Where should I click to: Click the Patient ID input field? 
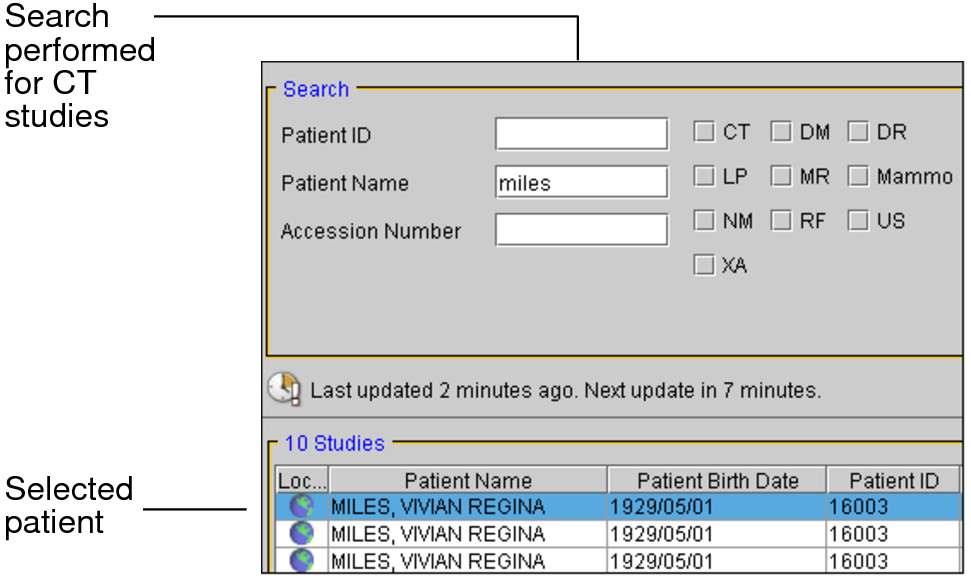pos(581,134)
